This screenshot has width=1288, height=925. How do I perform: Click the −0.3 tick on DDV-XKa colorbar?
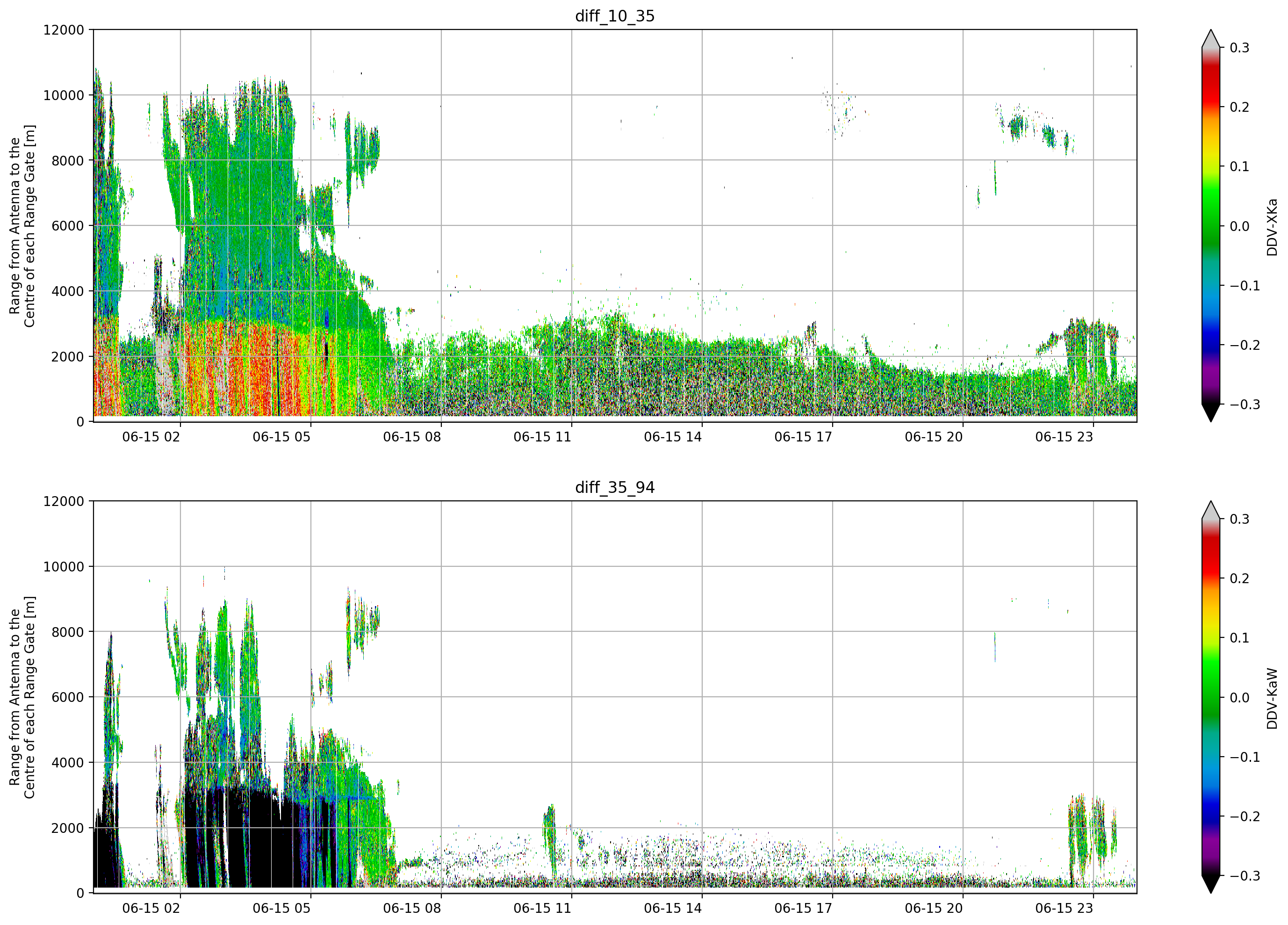pos(1245,405)
